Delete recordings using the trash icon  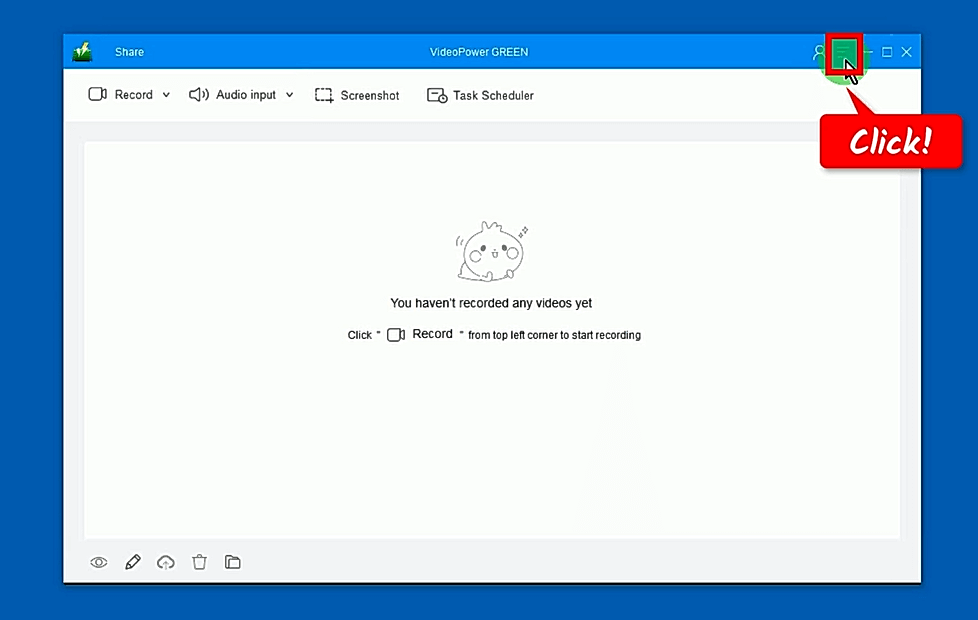(199, 562)
